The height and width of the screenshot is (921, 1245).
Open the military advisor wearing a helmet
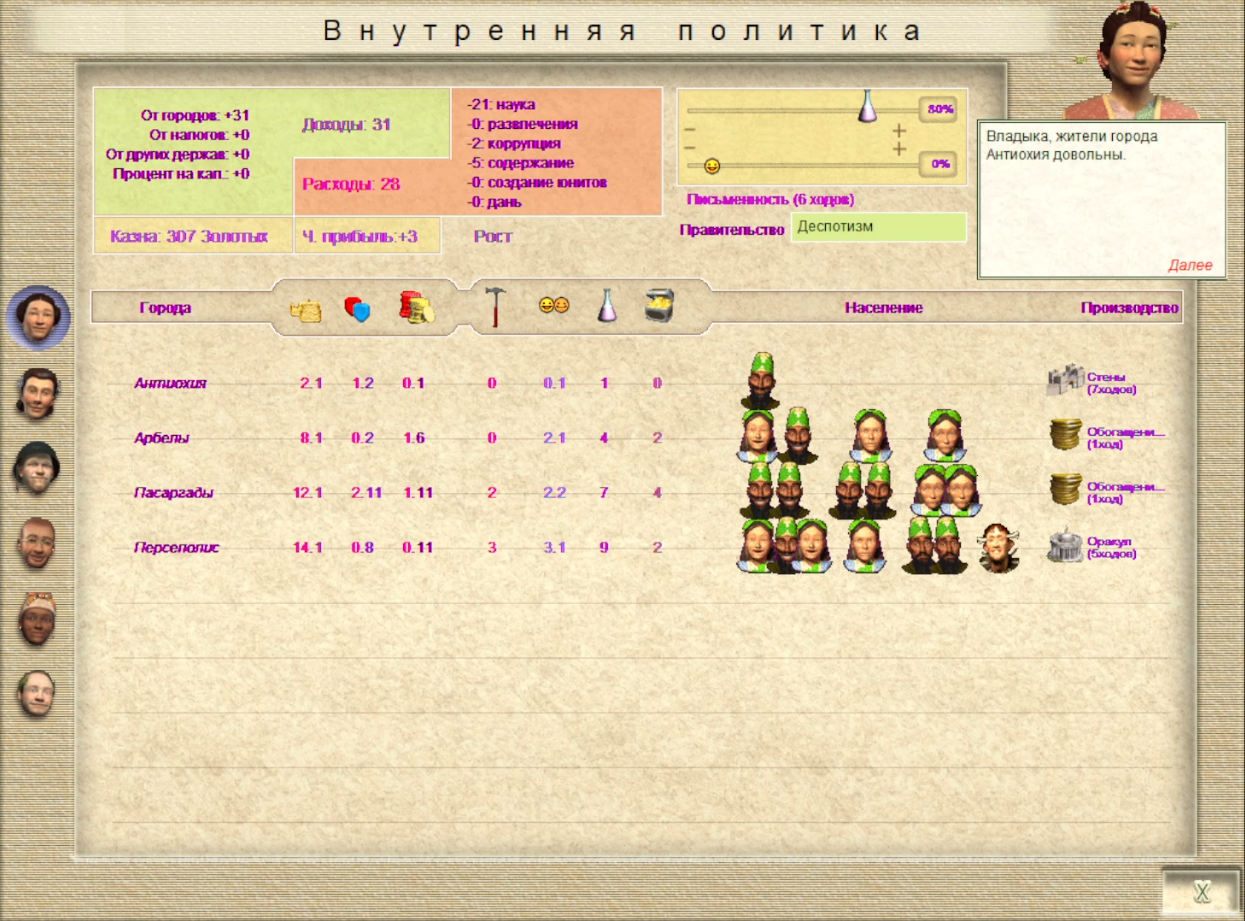point(38,467)
